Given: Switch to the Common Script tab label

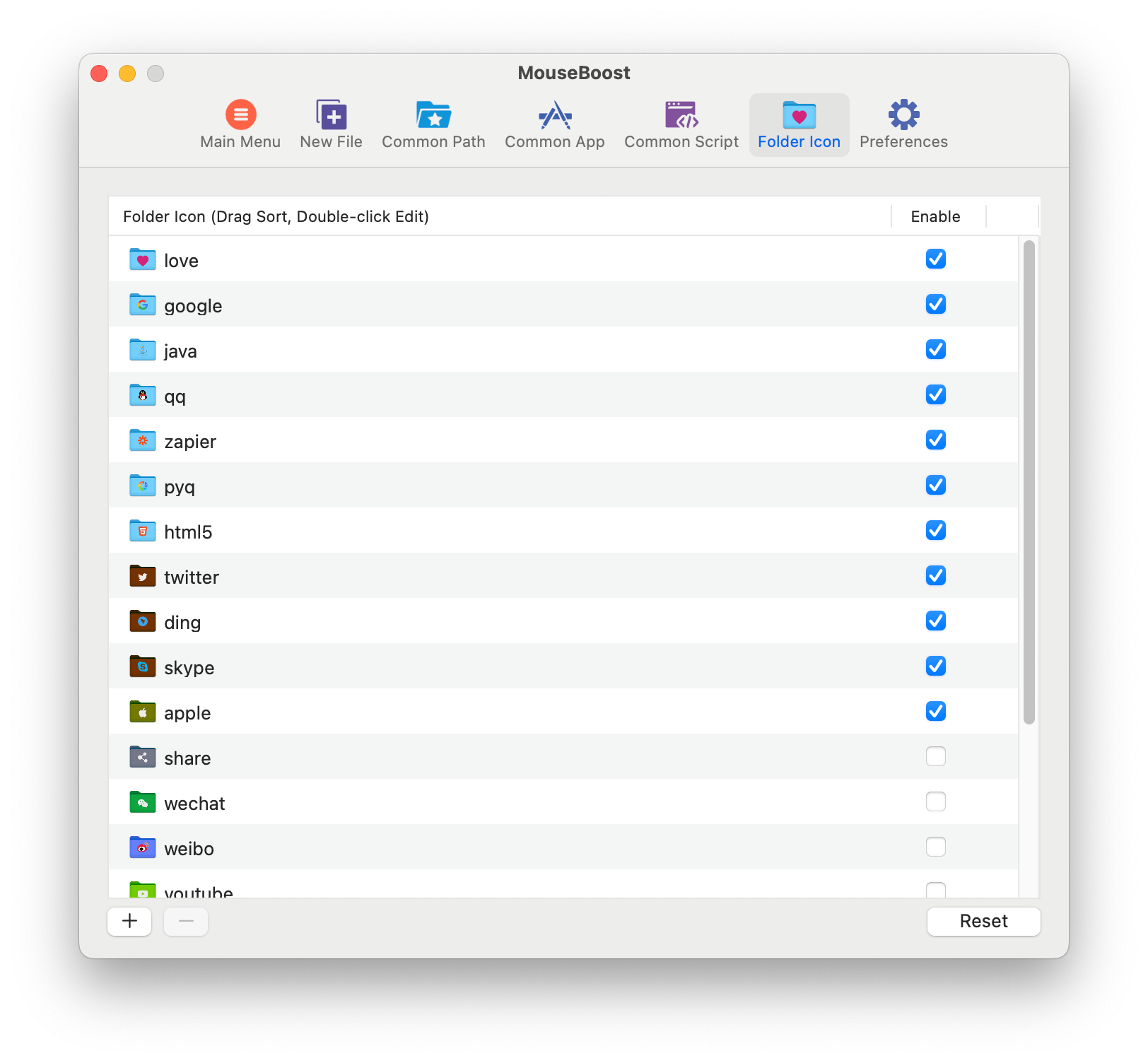Looking at the screenshot, I should coord(681,142).
